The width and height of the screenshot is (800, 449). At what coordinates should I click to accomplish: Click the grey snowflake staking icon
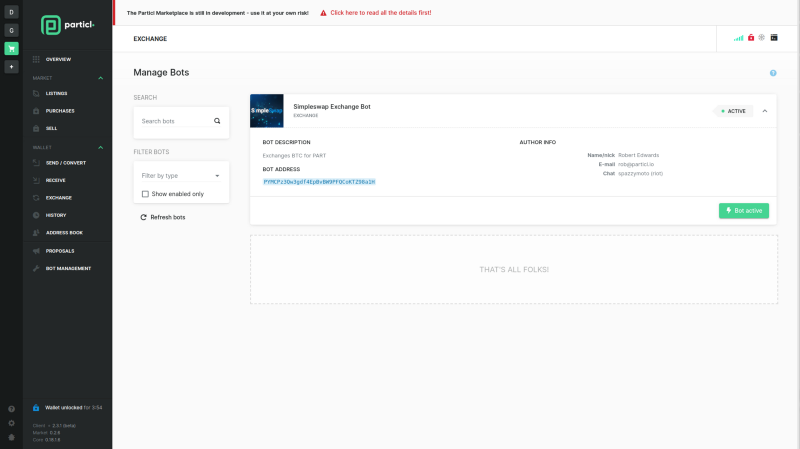click(762, 37)
